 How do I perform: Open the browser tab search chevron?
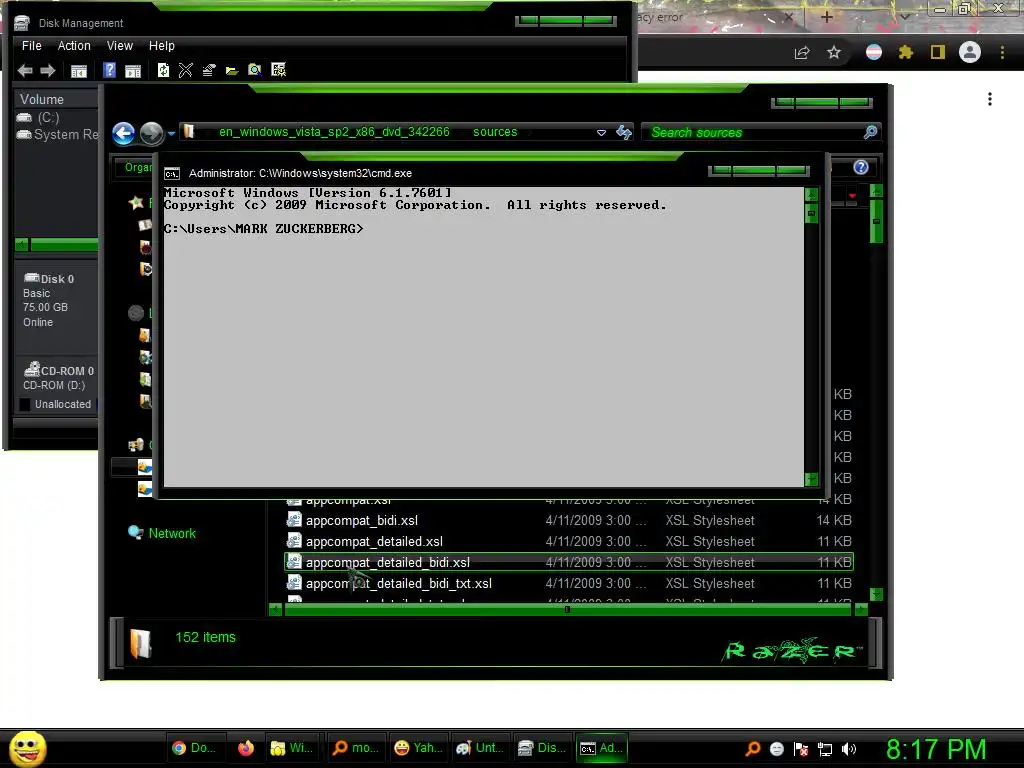coord(904,17)
